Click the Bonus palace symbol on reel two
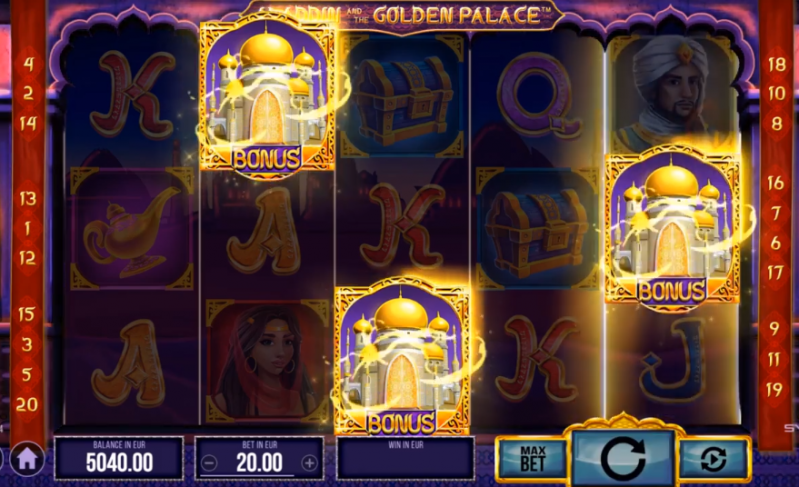 pyautogui.click(x=267, y=96)
